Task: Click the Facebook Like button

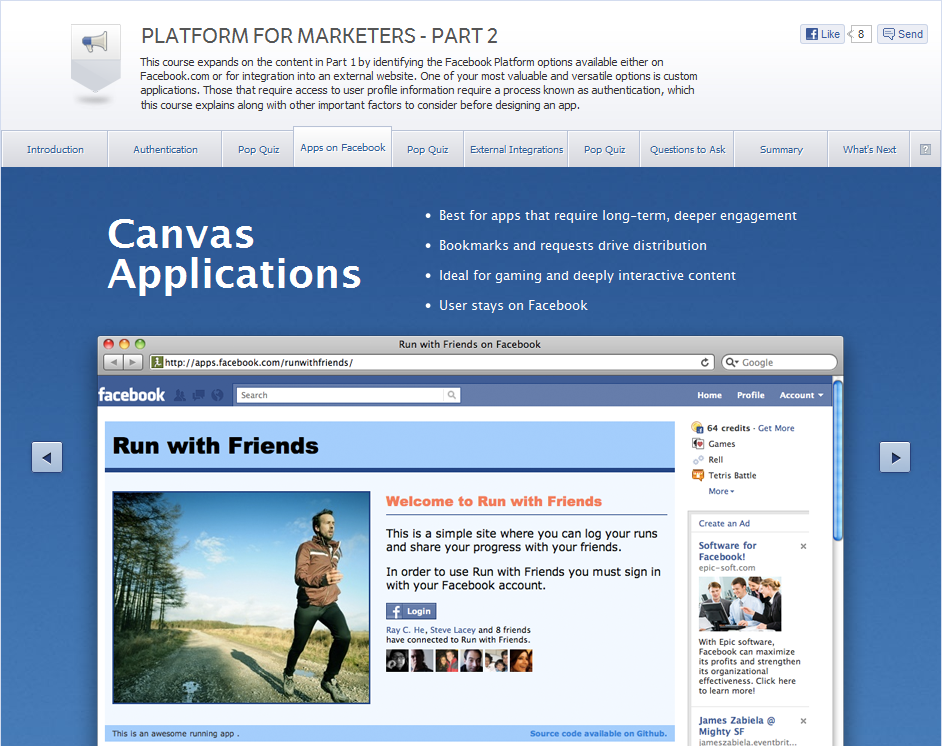Action: [822, 34]
